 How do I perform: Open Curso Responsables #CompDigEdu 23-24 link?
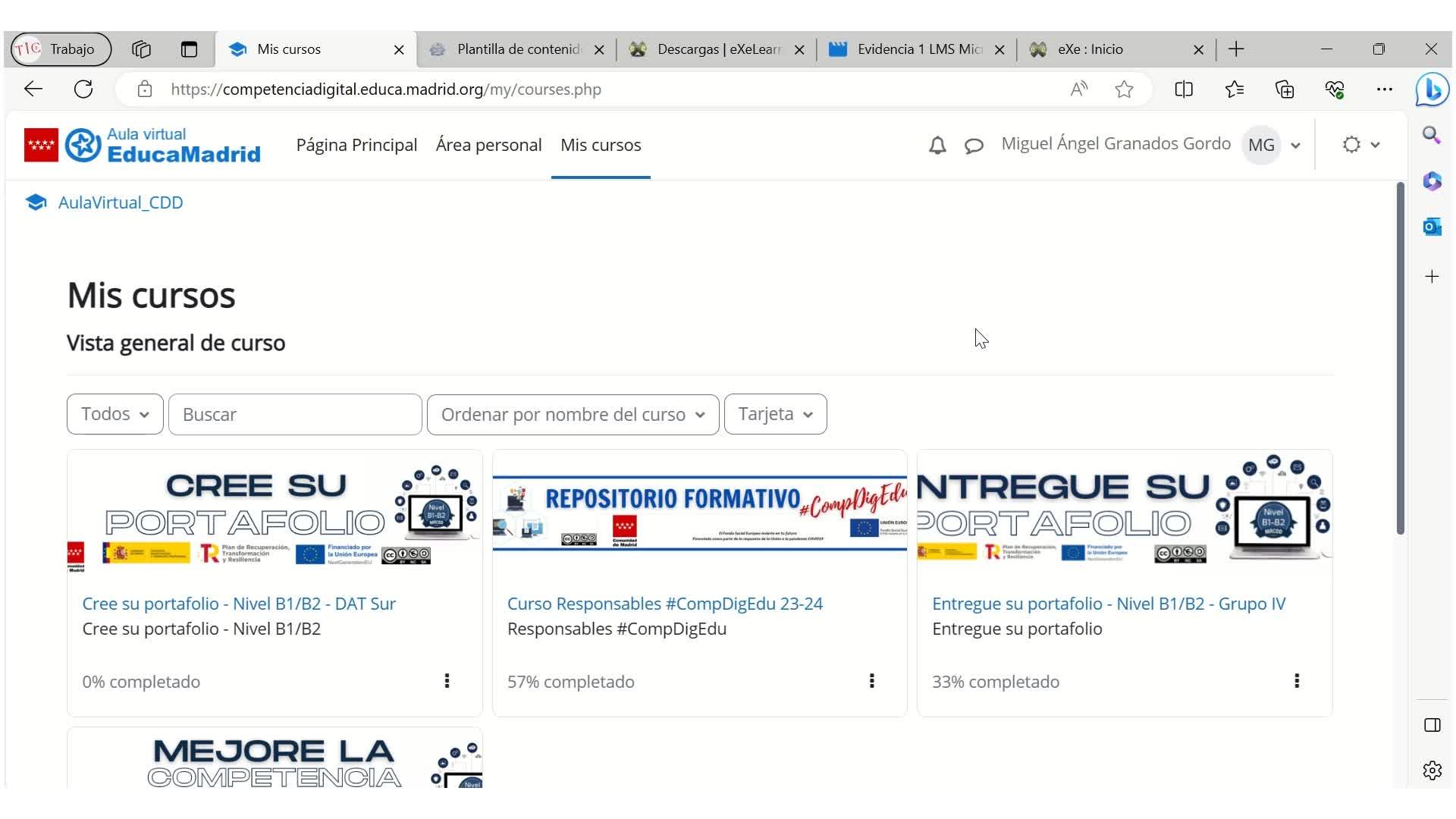tap(664, 604)
